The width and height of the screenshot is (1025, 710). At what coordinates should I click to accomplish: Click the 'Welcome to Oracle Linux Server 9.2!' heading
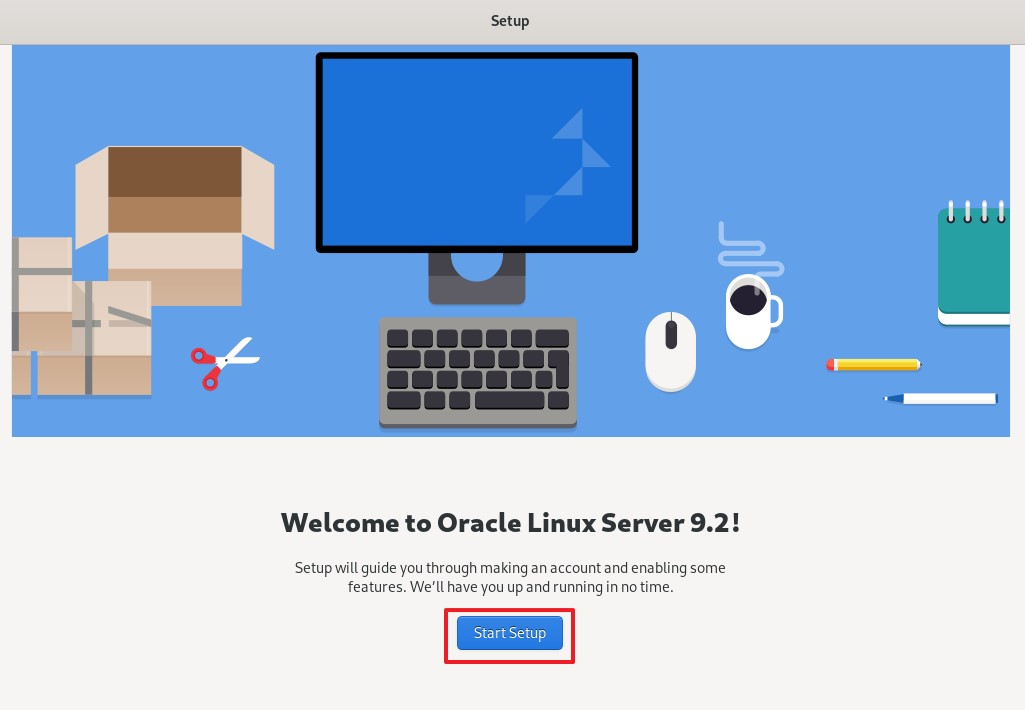tap(510, 523)
